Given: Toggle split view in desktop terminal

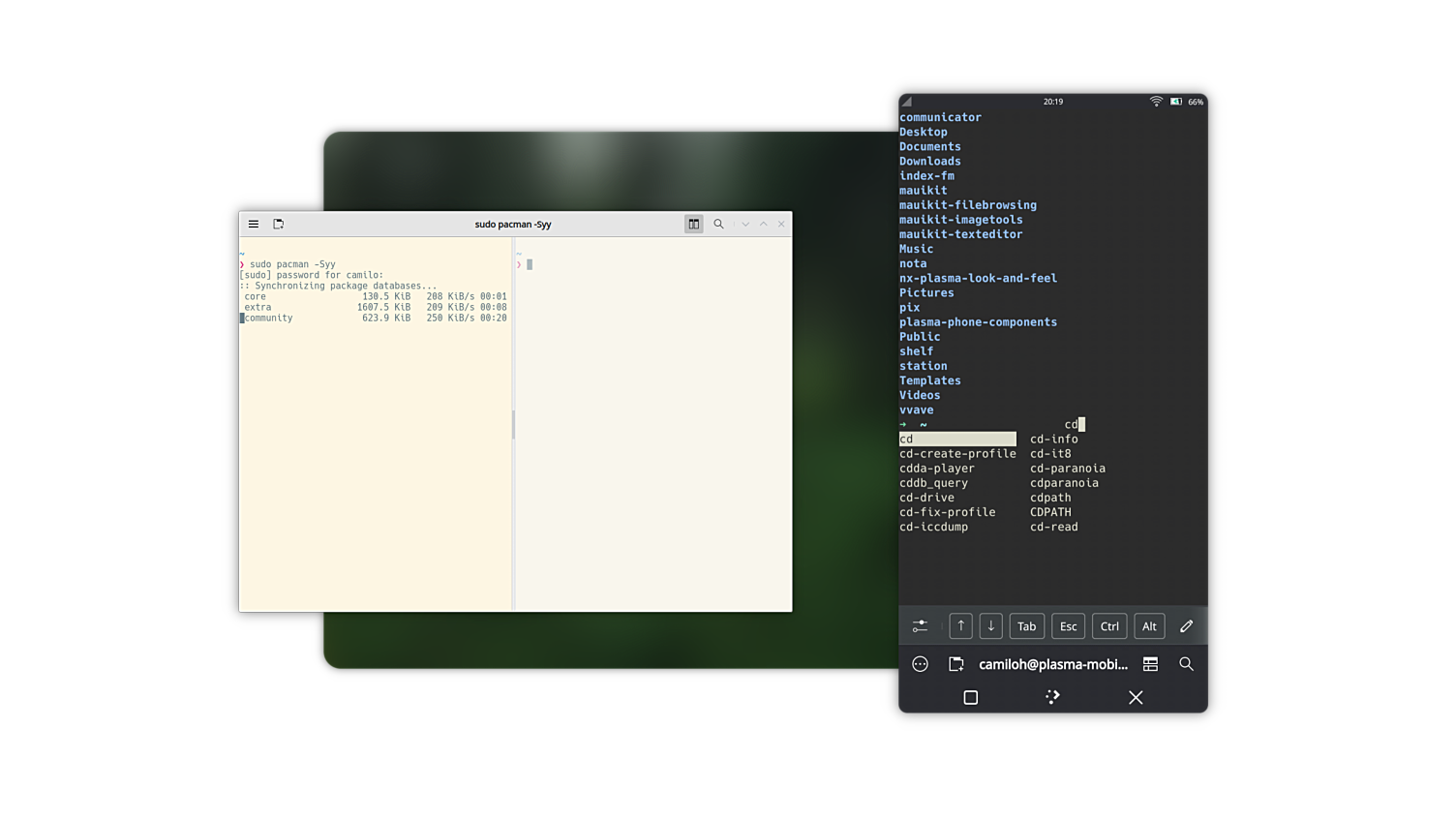Looking at the screenshot, I should [693, 224].
